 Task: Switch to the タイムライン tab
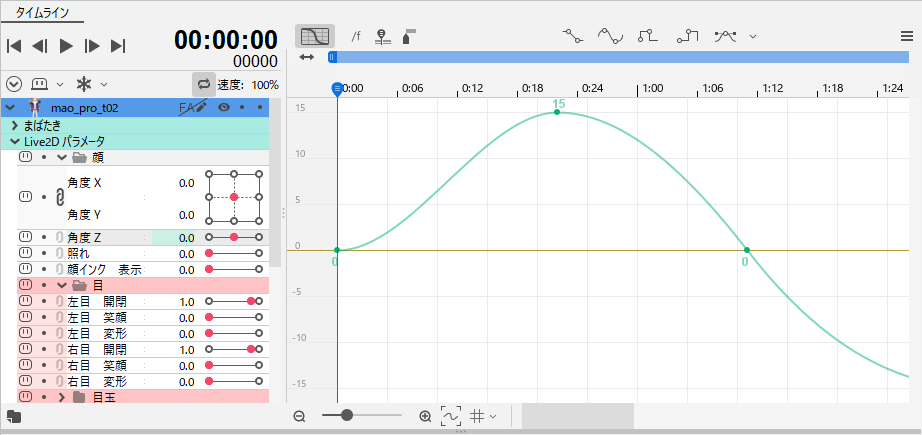[x=42, y=12]
